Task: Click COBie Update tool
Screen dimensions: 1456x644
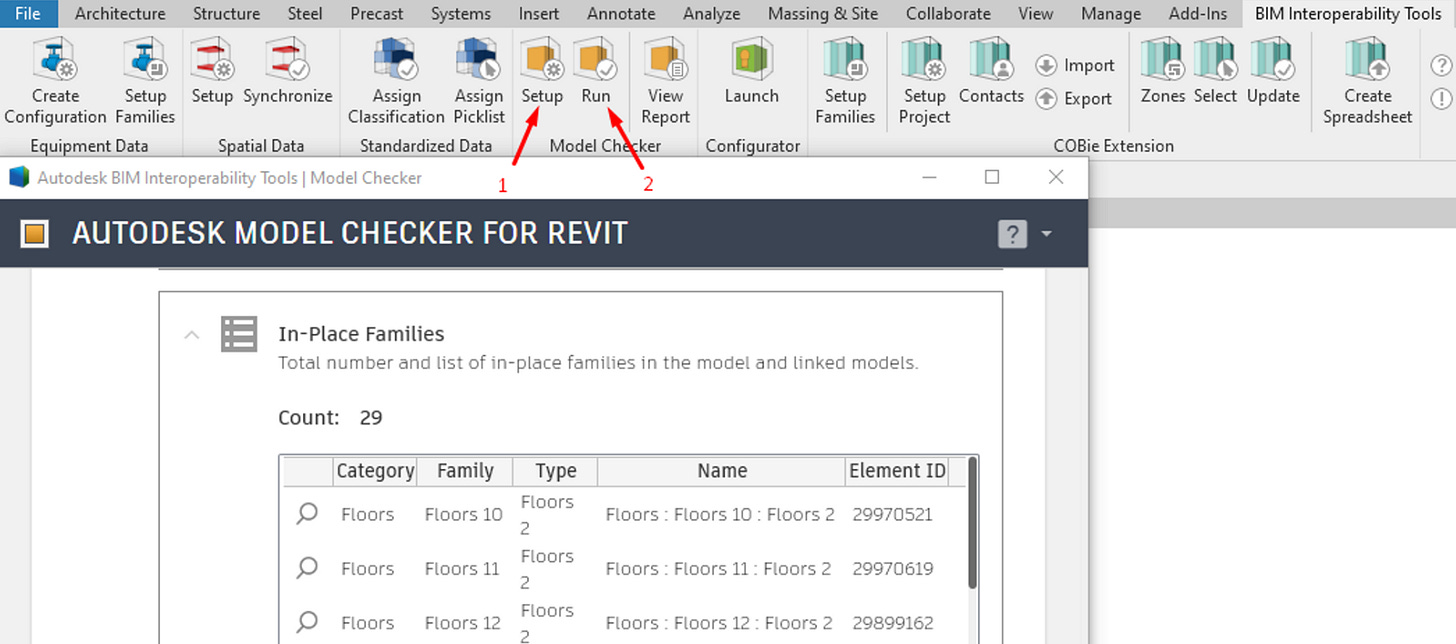Action: pyautogui.click(x=1273, y=72)
